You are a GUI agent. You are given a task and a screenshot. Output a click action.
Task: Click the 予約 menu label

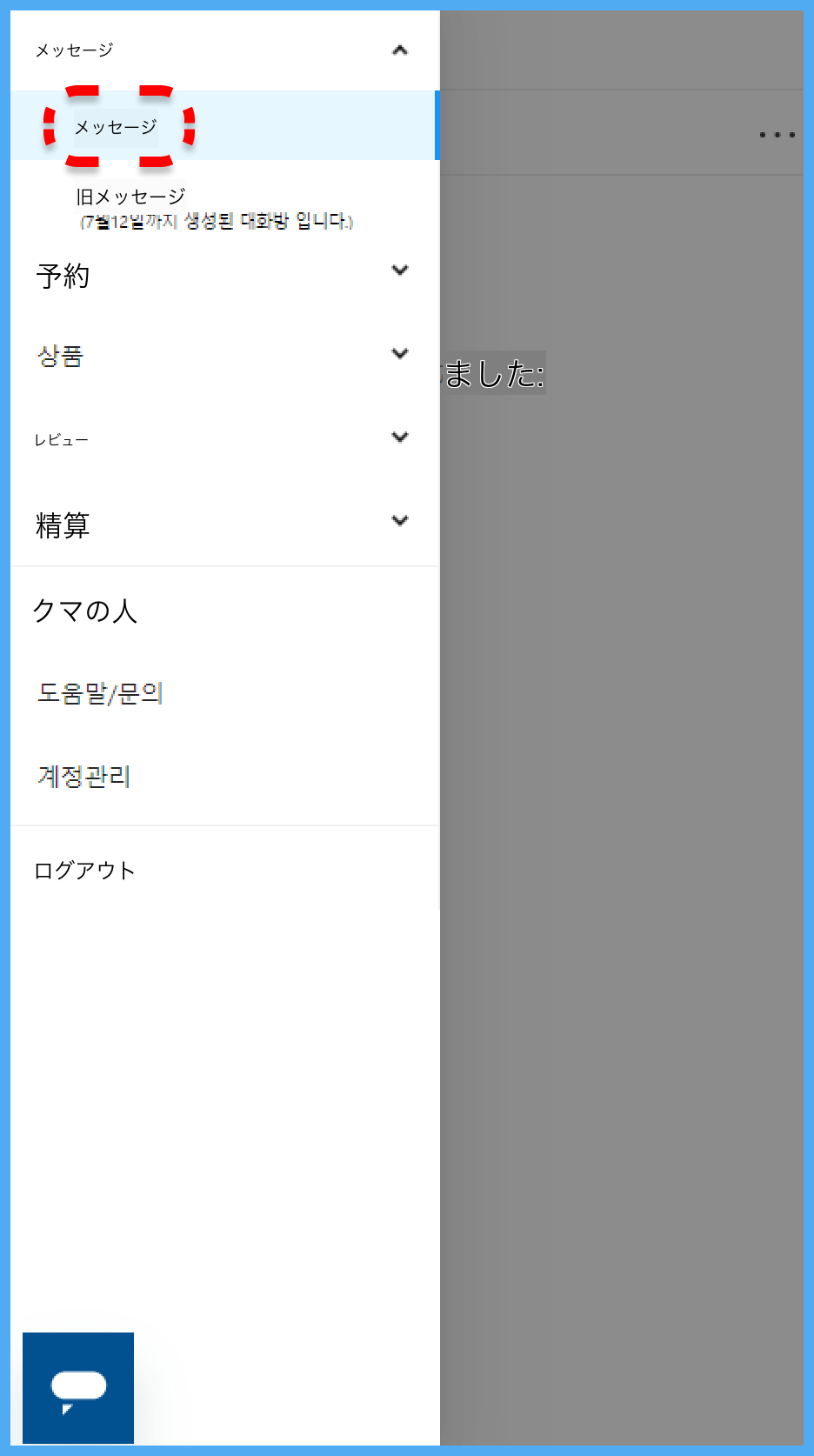(63, 276)
